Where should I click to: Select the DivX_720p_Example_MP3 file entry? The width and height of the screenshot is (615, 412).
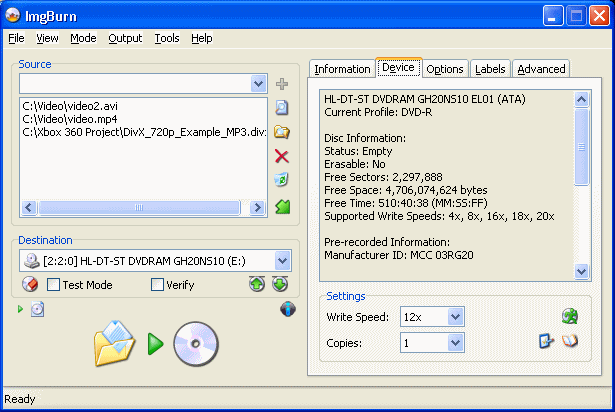click(x=144, y=132)
